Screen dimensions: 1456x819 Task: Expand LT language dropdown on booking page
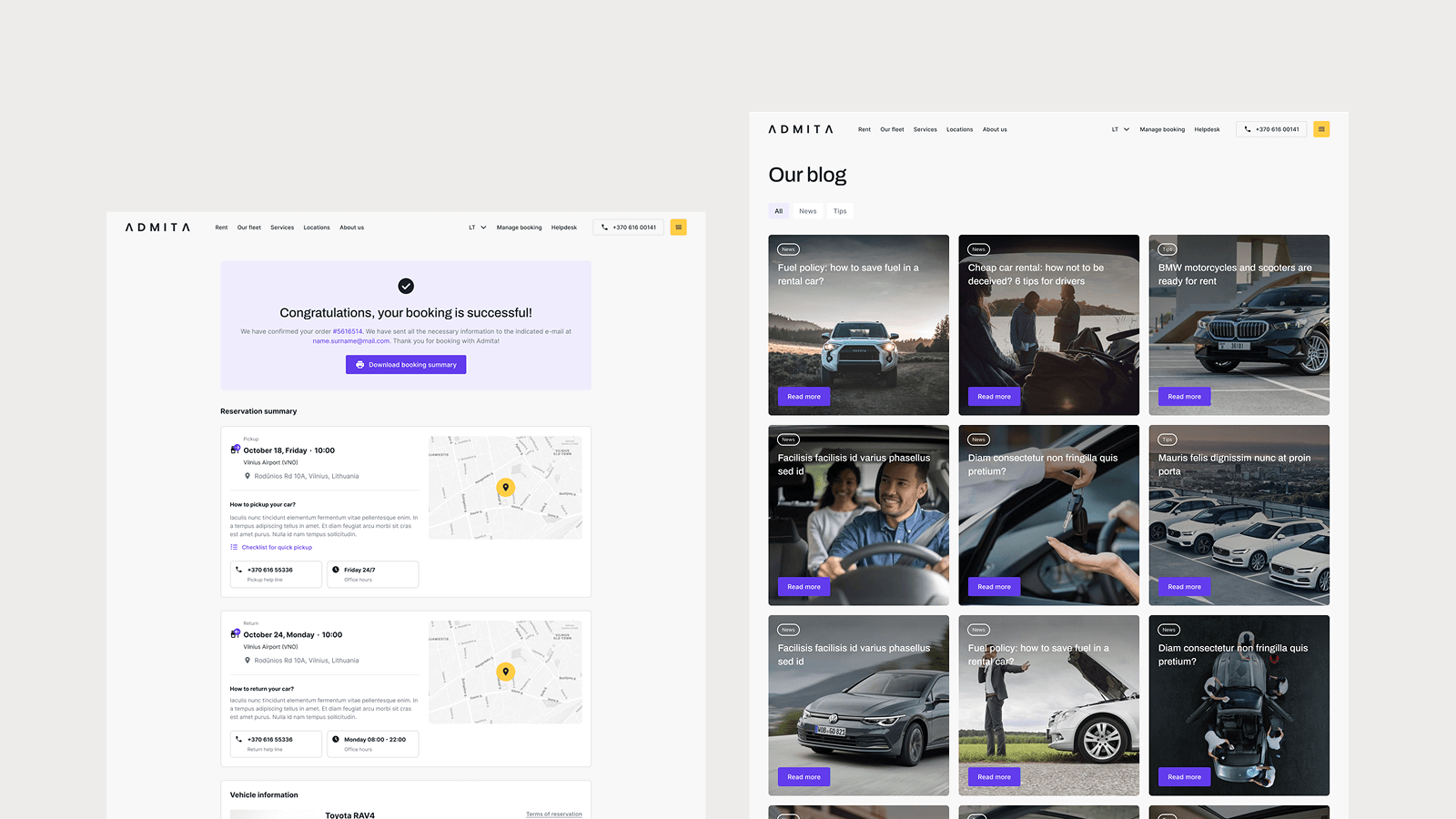point(478,227)
